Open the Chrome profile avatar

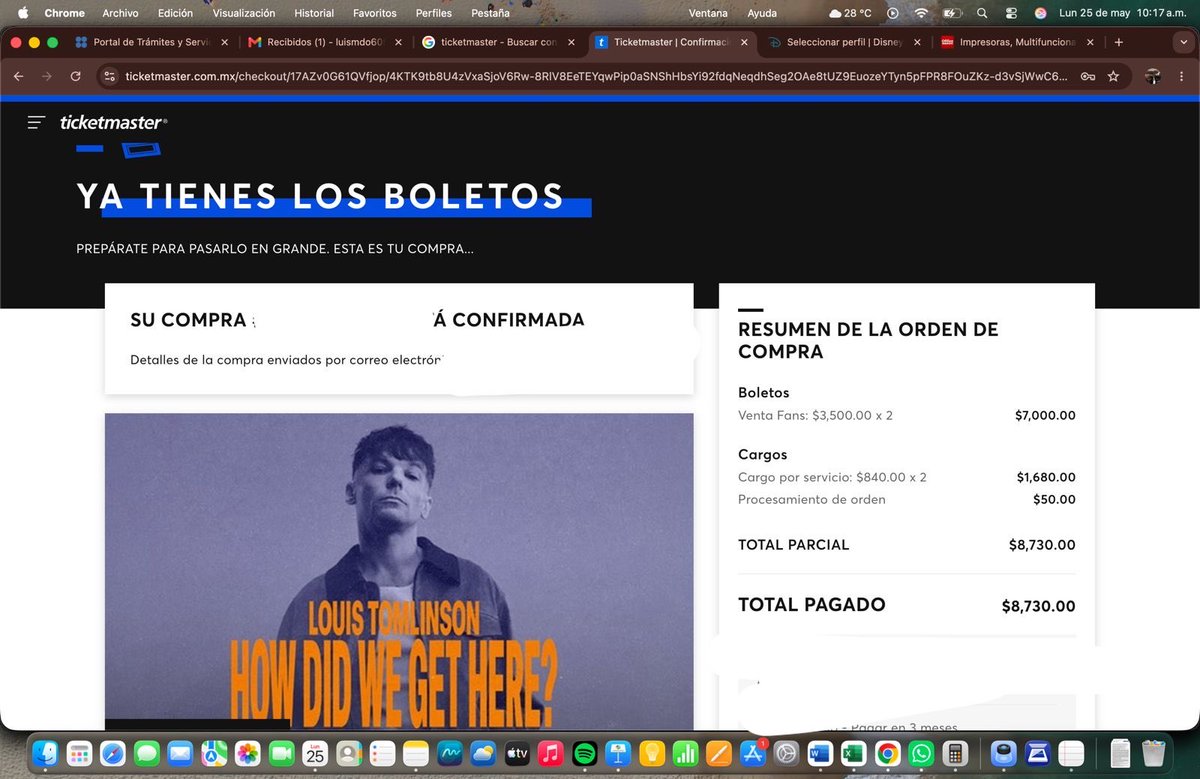[1153, 76]
